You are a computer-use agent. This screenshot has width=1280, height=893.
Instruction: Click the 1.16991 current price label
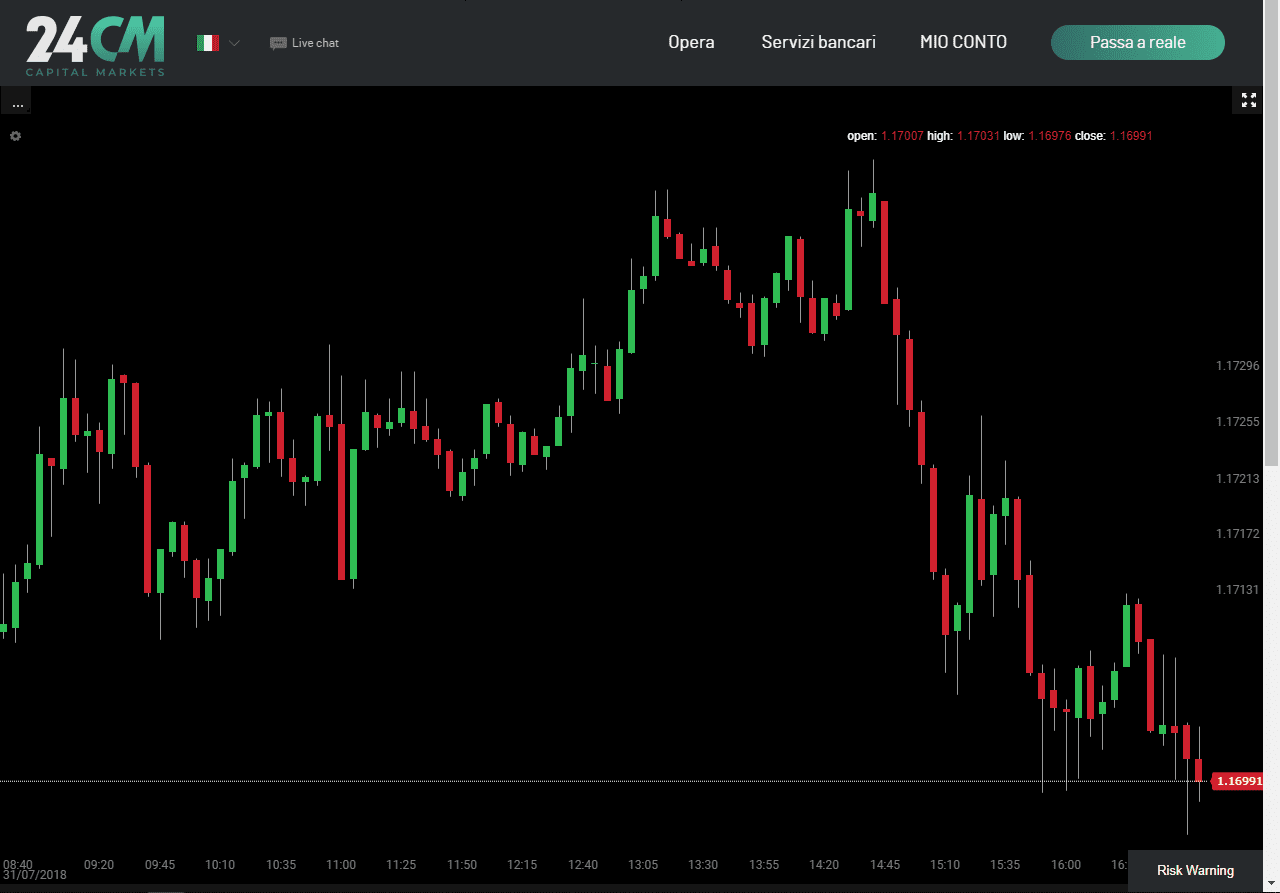(x=1238, y=781)
